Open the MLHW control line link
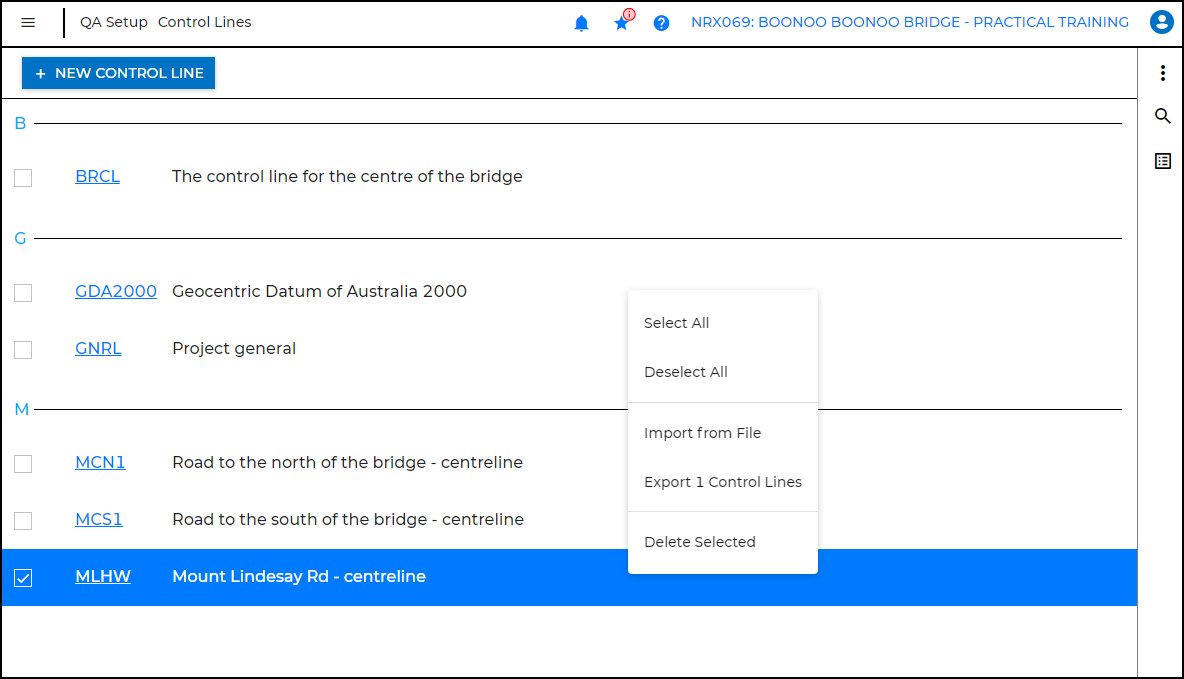Image resolution: width=1184 pixels, height=679 pixels. pyautogui.click(x=103, y=576)
